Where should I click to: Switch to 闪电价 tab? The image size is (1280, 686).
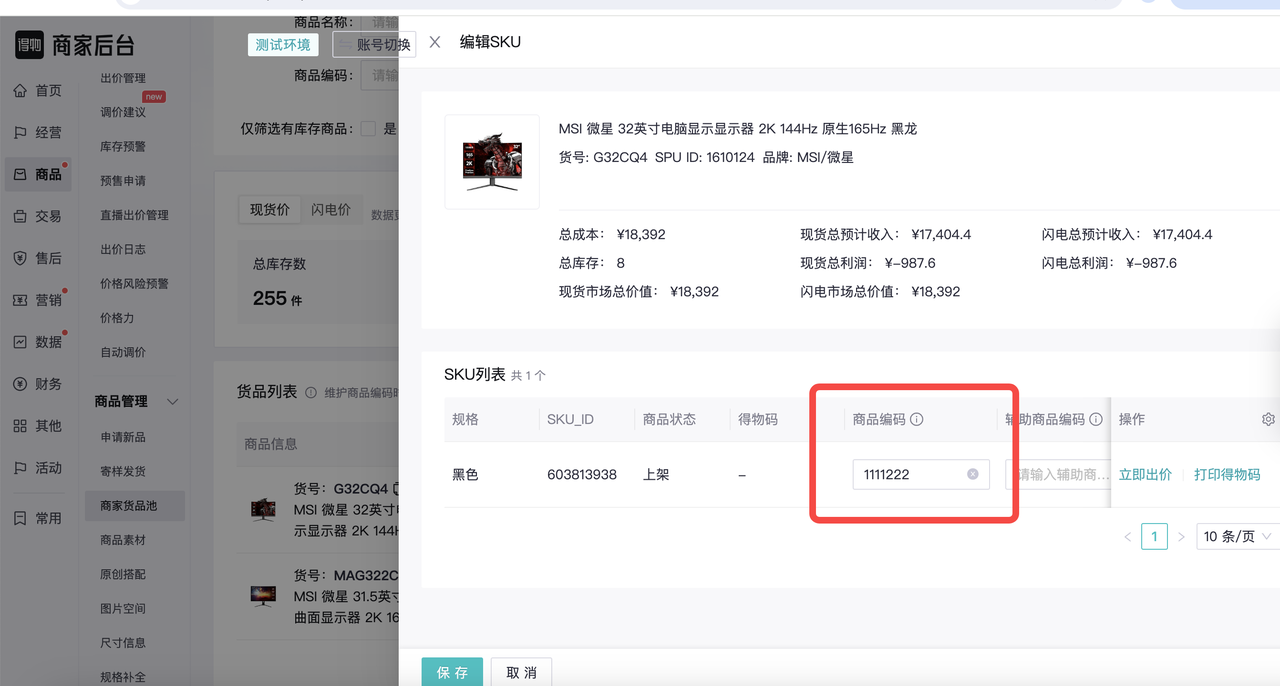331,210
